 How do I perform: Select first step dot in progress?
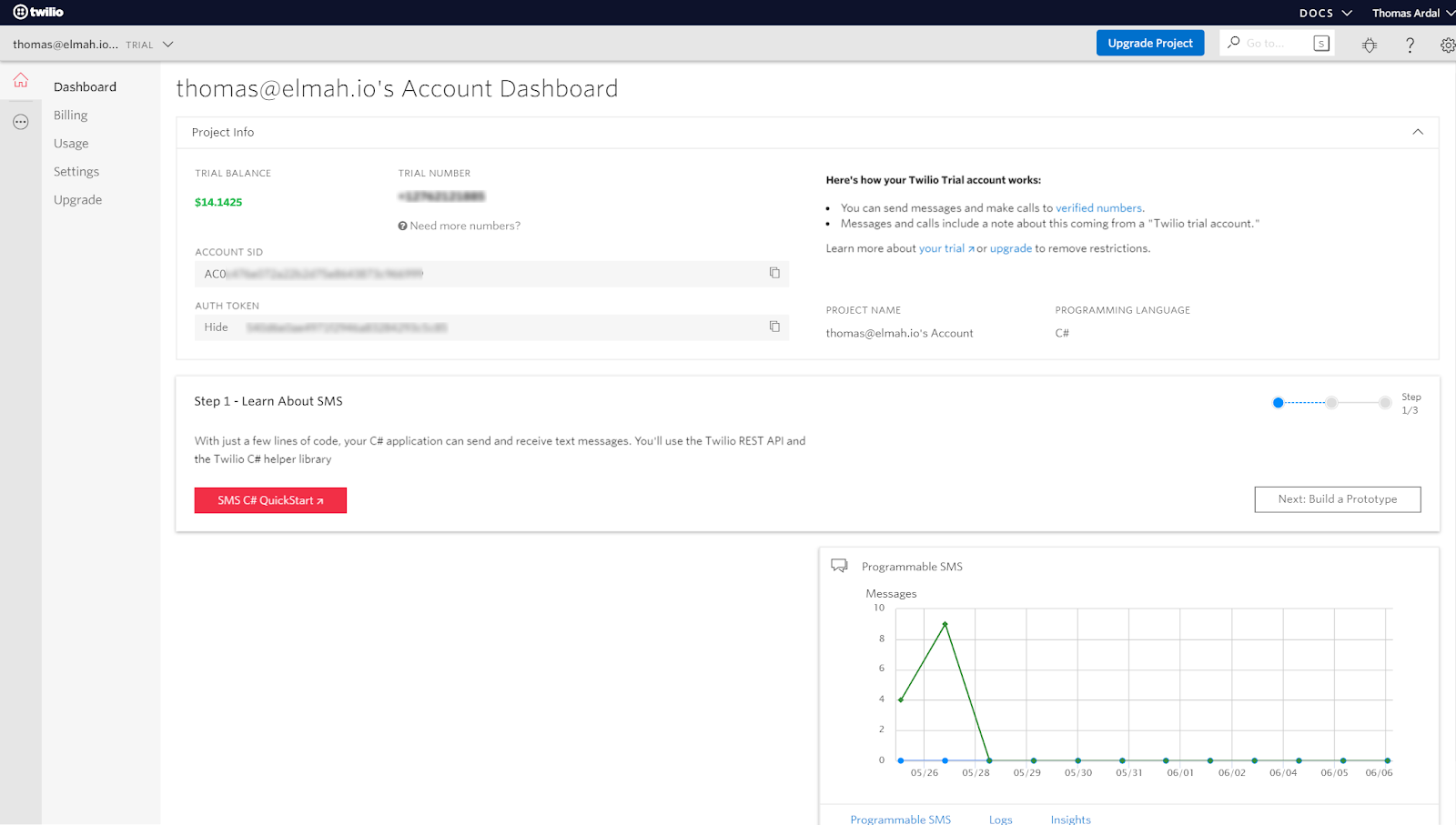[x=1278, y=402]
